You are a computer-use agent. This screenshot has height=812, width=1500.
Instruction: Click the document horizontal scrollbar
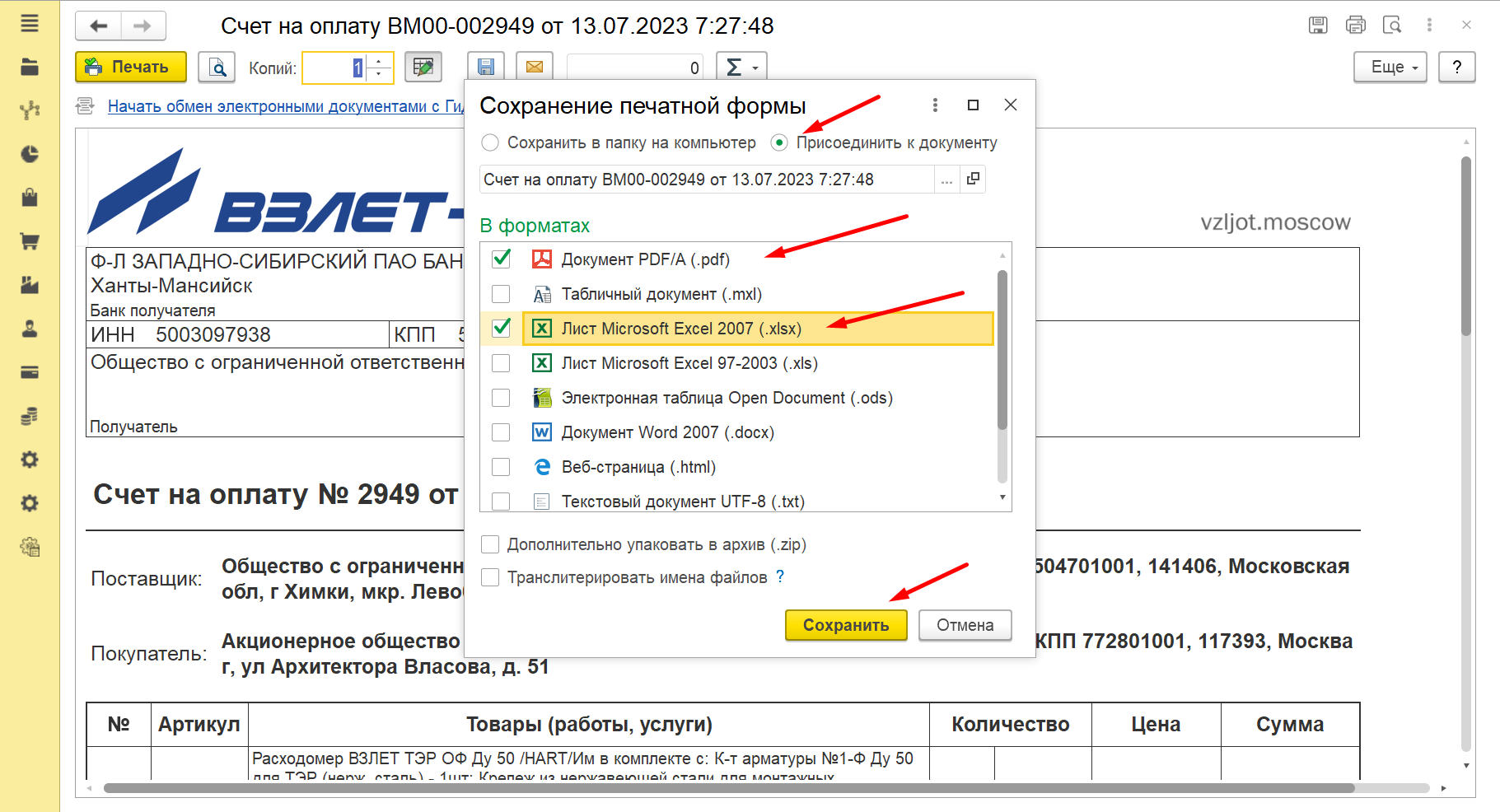click(729, 788)
